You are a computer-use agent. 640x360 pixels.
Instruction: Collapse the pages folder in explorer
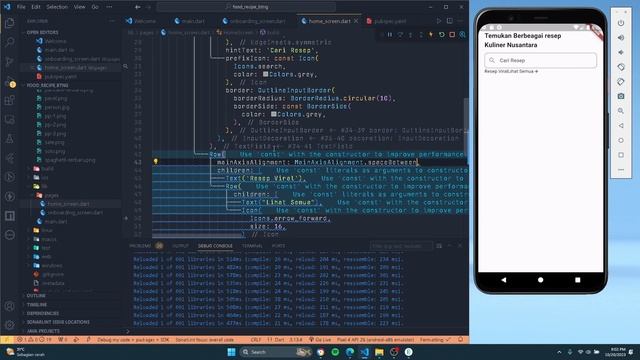51,196
